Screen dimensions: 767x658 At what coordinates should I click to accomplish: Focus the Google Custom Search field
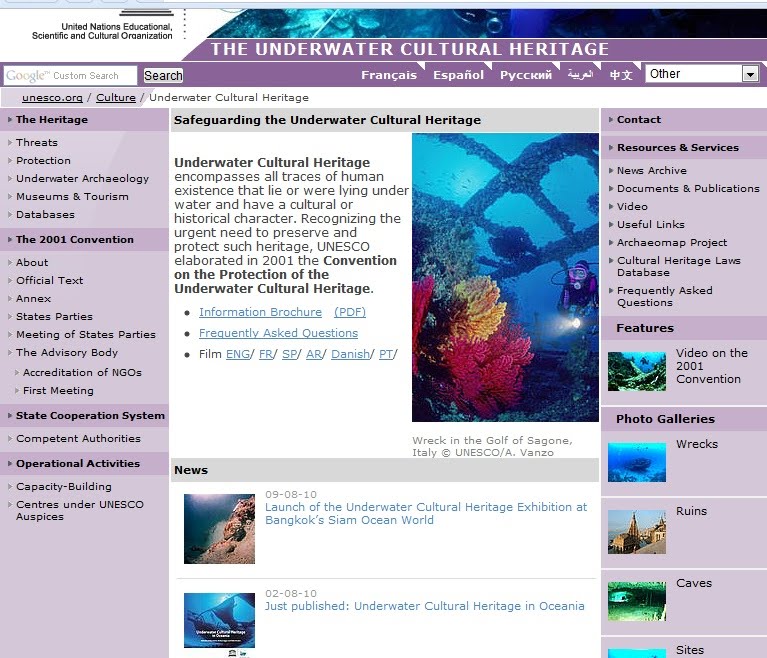[x=70, y=75]
